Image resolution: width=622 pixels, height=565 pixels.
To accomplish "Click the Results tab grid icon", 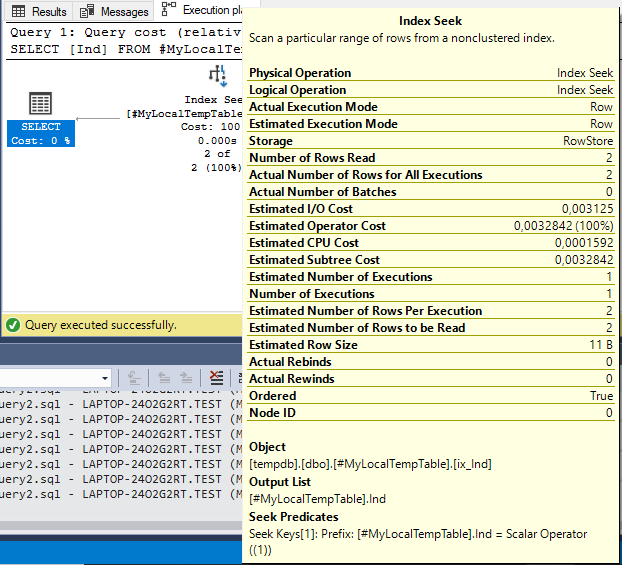I will point(18,12).
